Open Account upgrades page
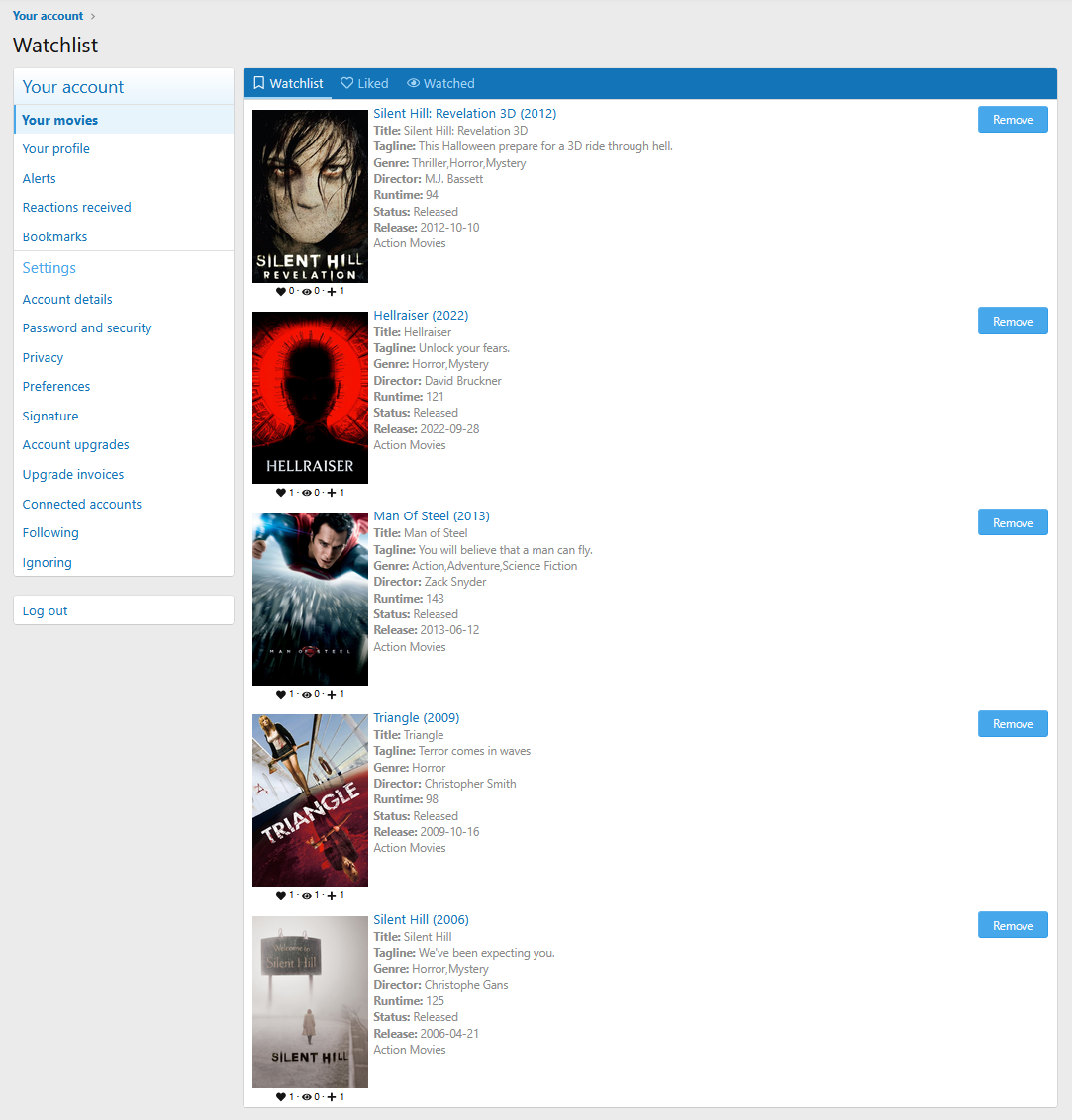 [124, 445]
